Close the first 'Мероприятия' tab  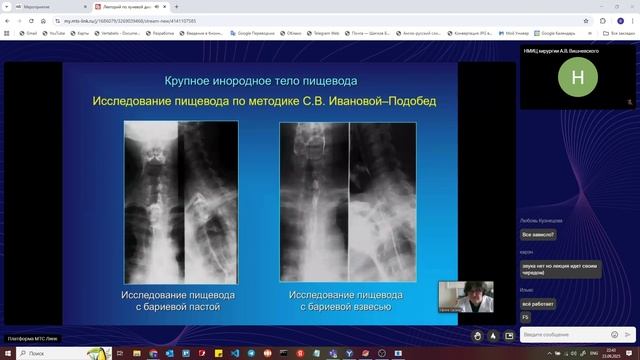(x=85, y=7)
